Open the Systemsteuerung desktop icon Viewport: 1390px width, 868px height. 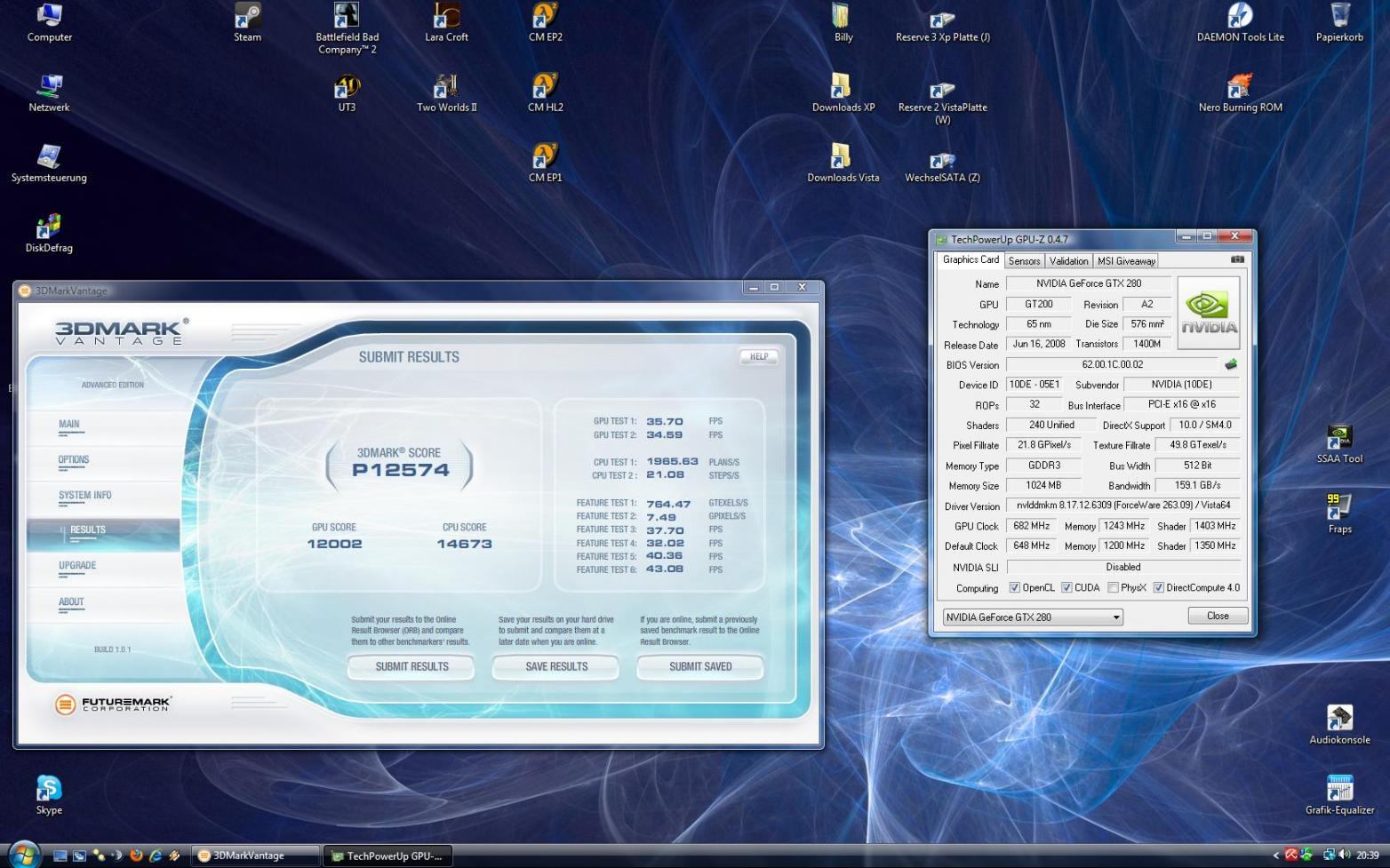click(x=49, y=163)
